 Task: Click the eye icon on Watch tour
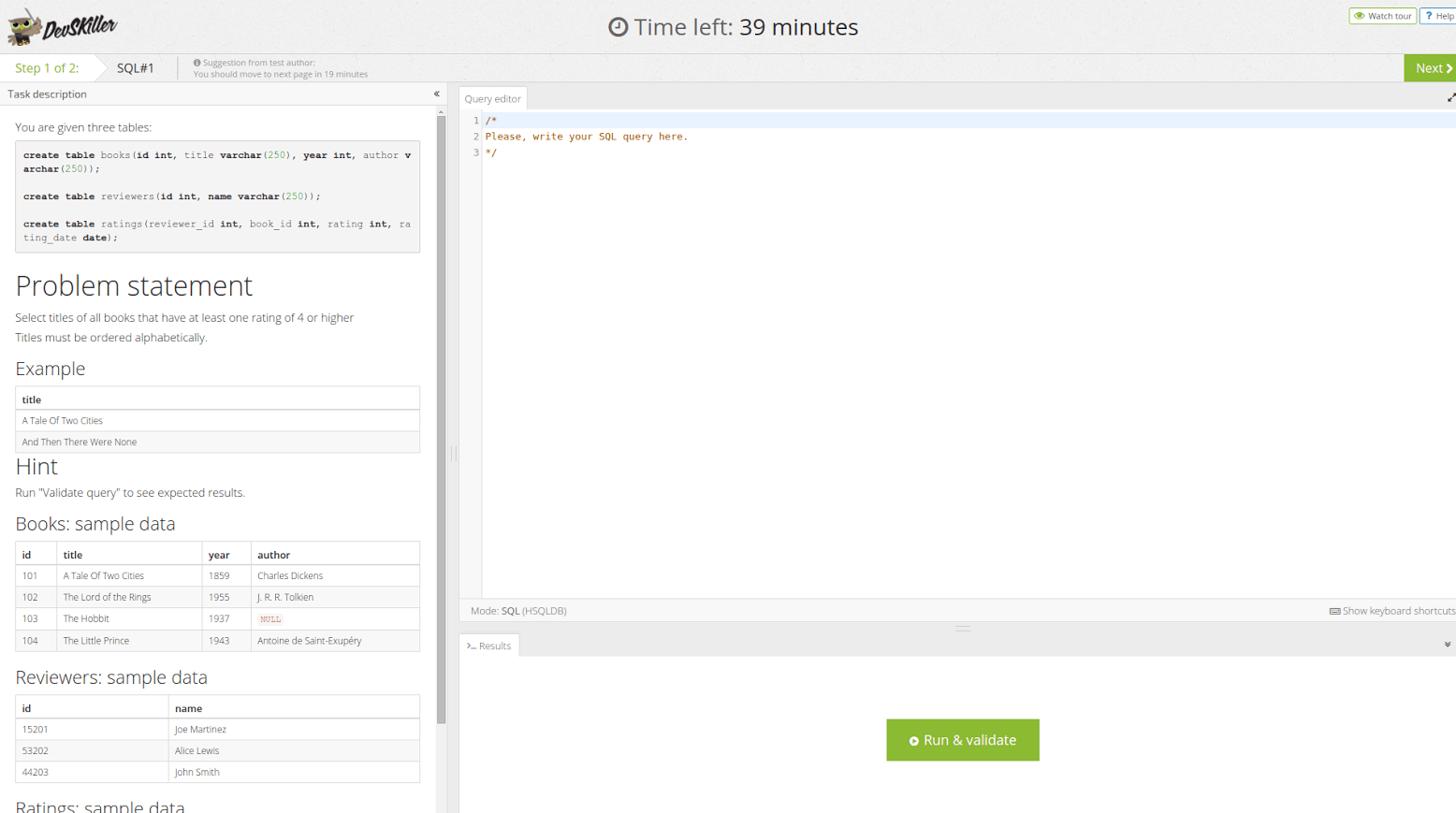click(1360, 16)
